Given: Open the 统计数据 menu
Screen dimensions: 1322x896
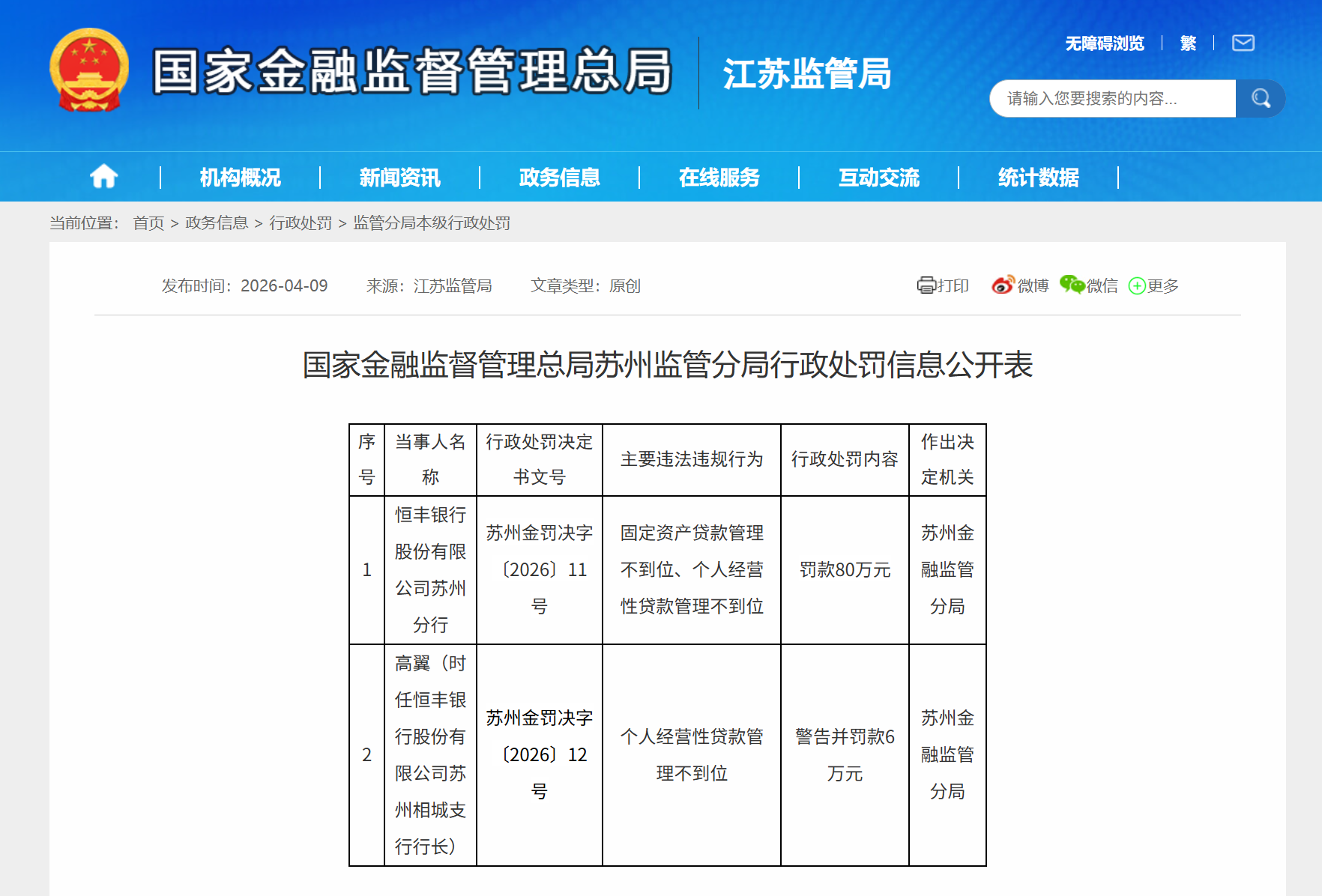Looking at the screenshot, I should coord(1038,177).
